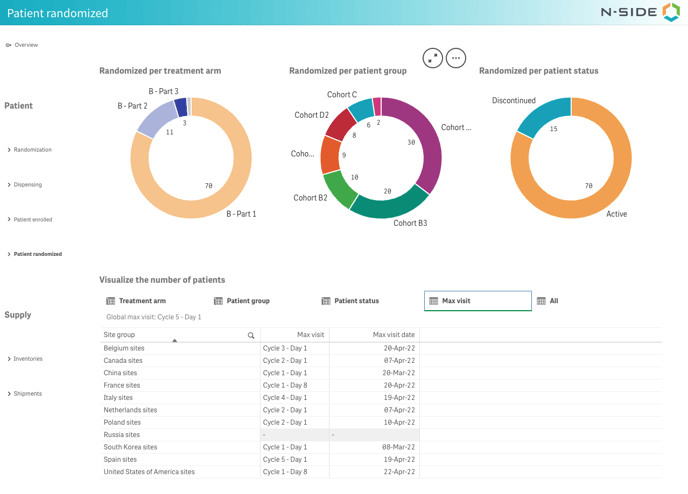Click the table icon beside Patient status
Image resolution: width=688 pixels, height=494 pixels.
[x=326, y=301]
